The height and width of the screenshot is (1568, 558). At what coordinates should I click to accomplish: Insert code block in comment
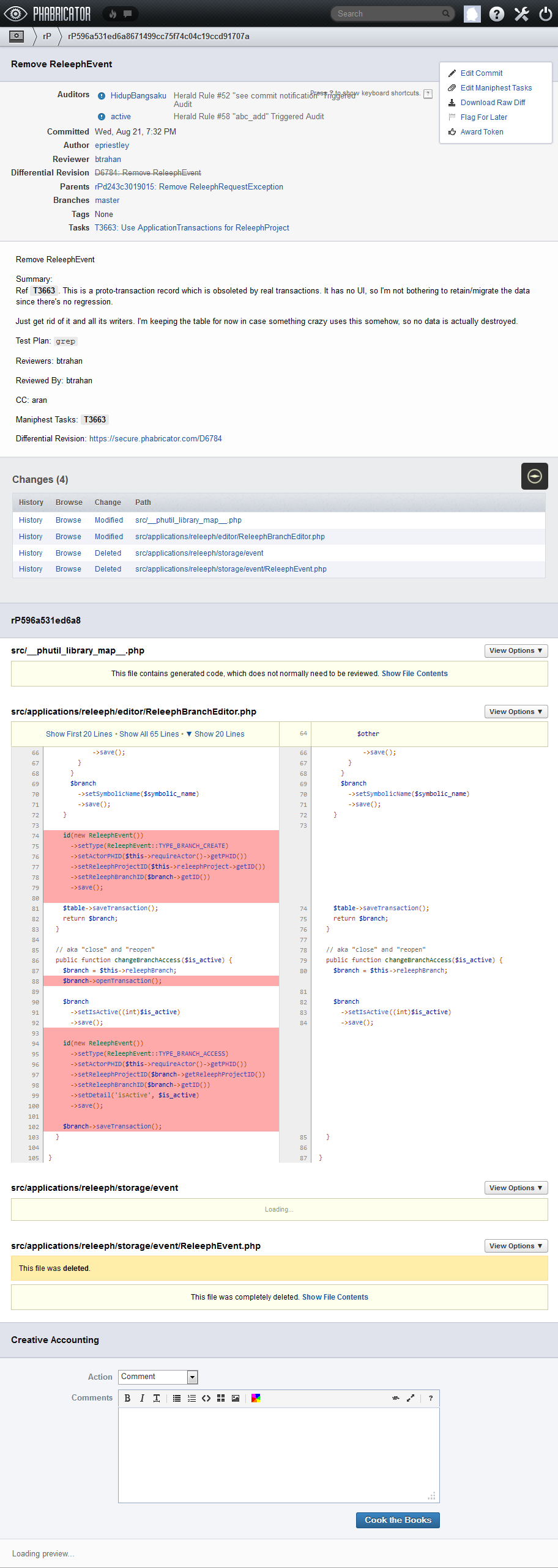[206, 1398]
